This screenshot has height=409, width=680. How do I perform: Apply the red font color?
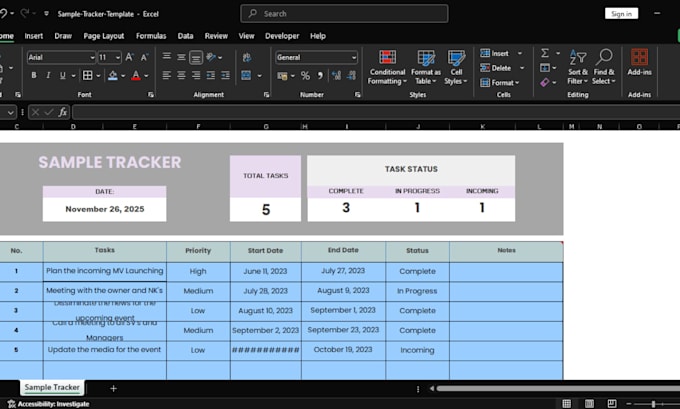click(x=136, y=75)
